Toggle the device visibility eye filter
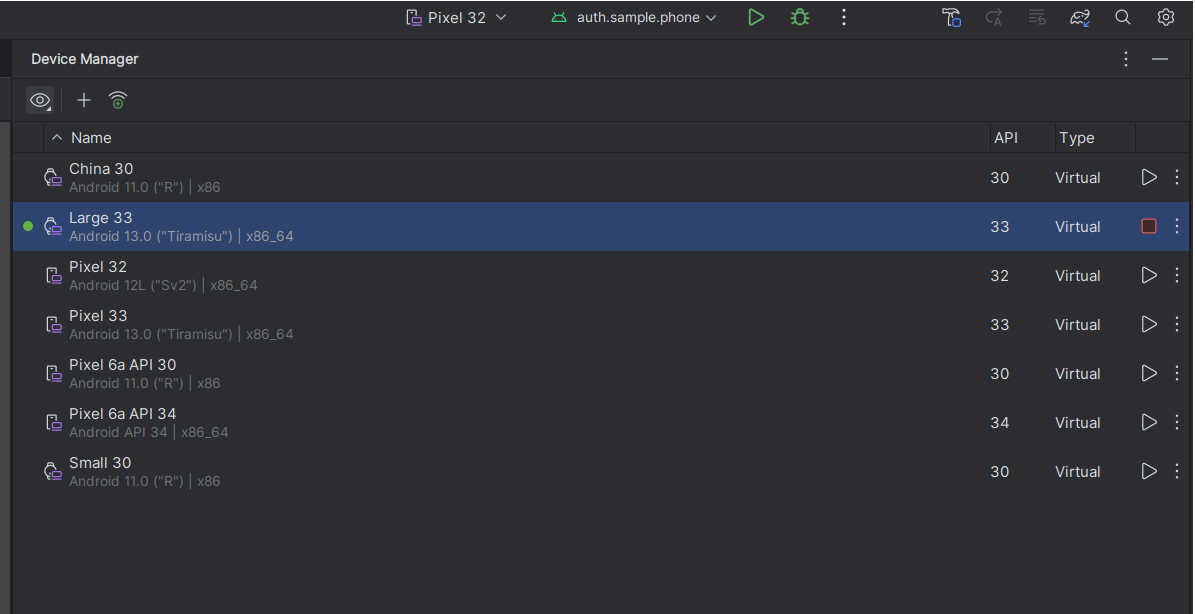This screenshot has width=1195, height=614. [x=40, y=100]
